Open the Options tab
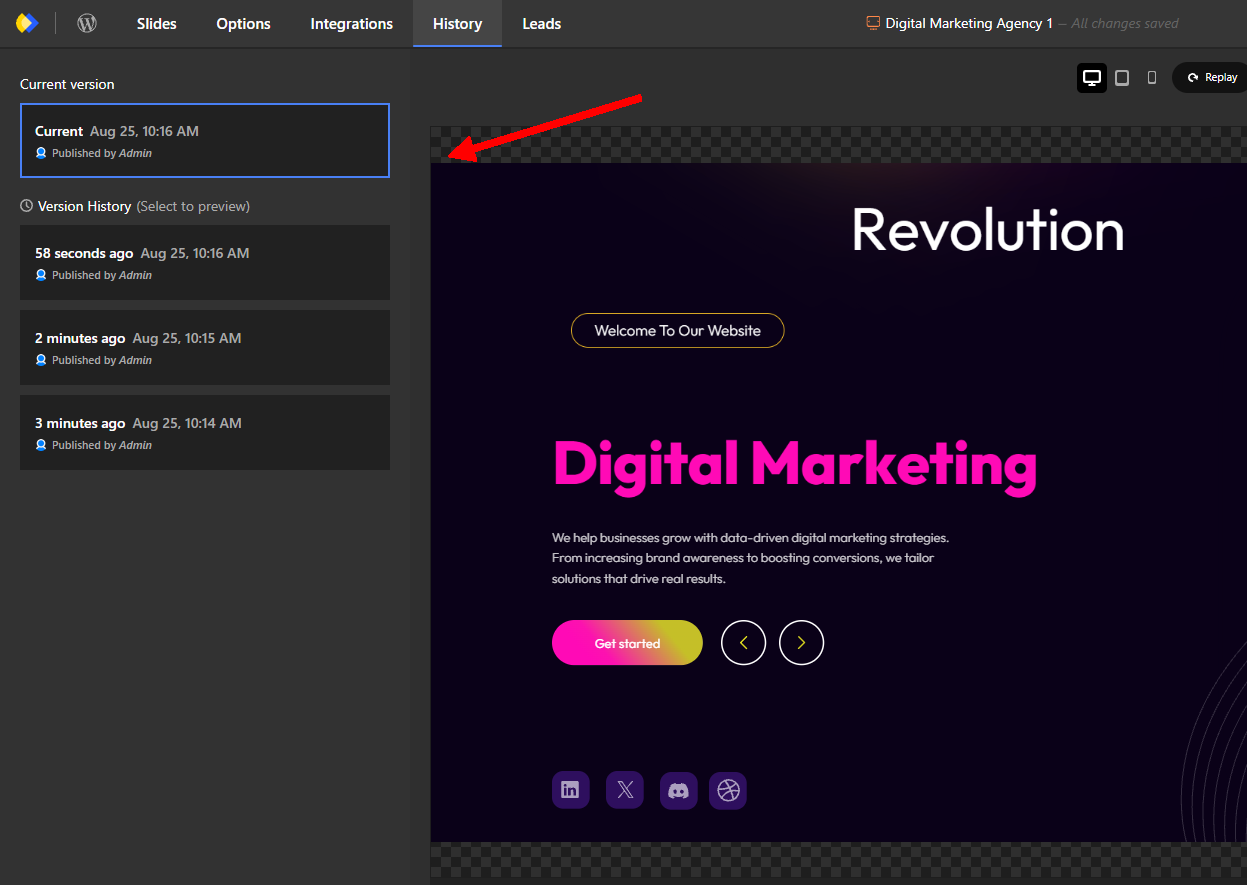 [243, 23]
